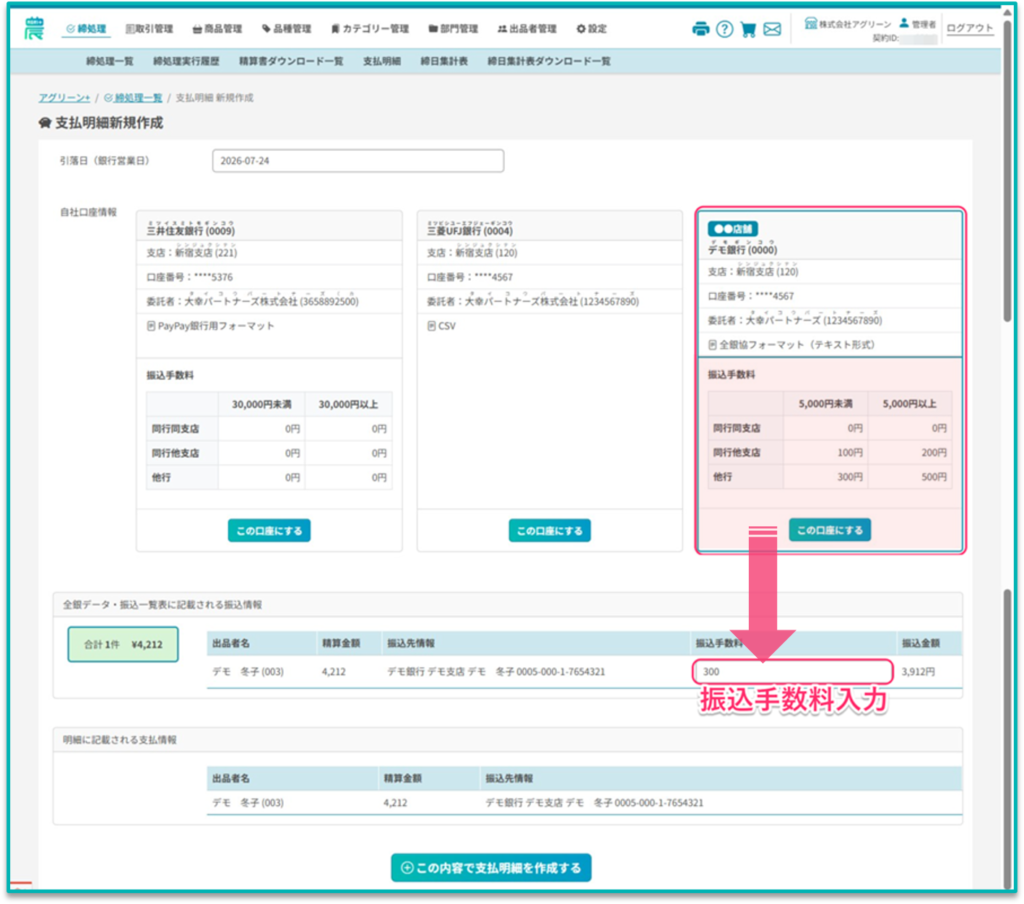Click the 3,912円 振込金額 value
The height and width of the screenshot is (904, 1024).
coord(918,671)
